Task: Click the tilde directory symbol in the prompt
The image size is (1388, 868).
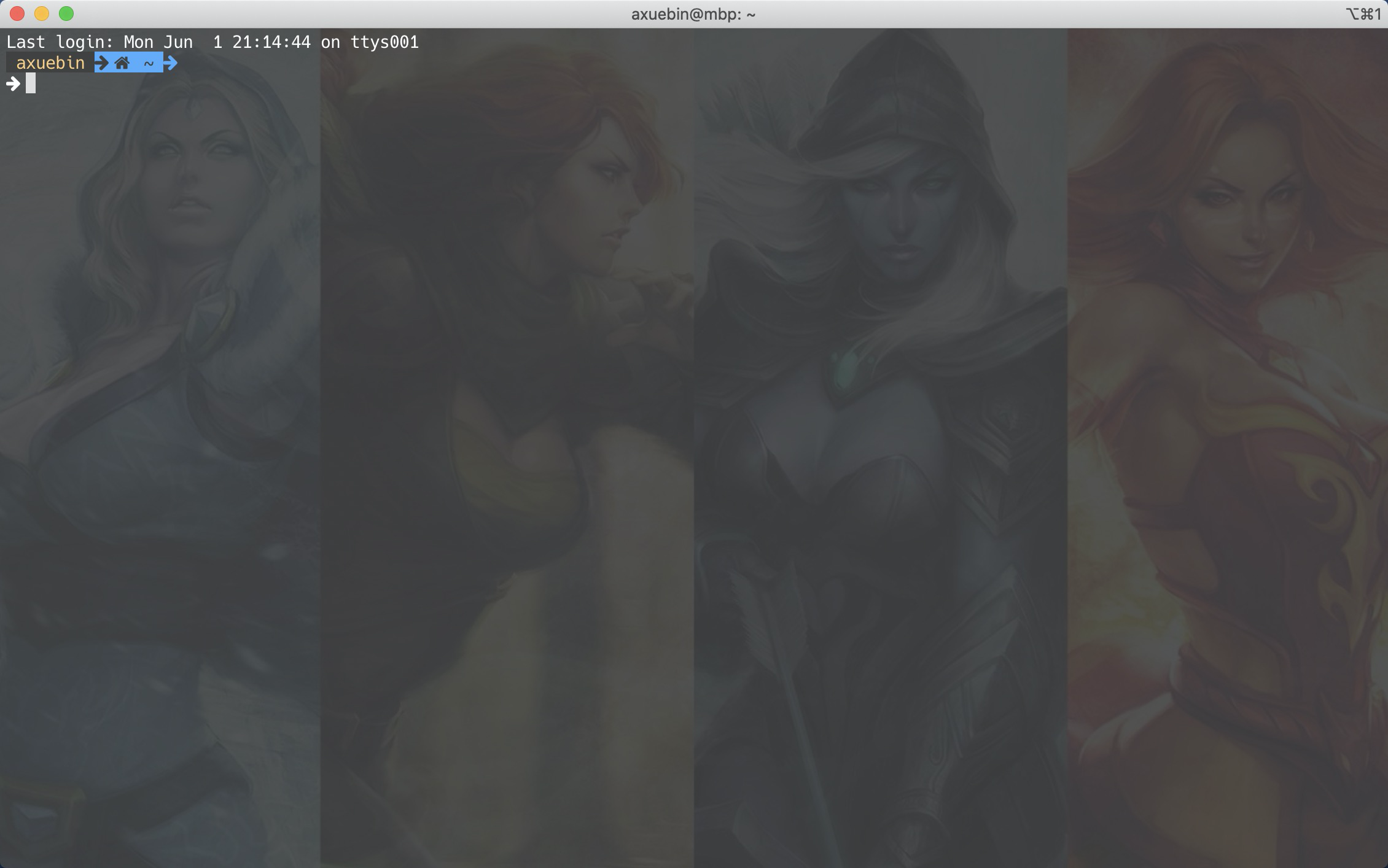Action: tap(149, 63)
